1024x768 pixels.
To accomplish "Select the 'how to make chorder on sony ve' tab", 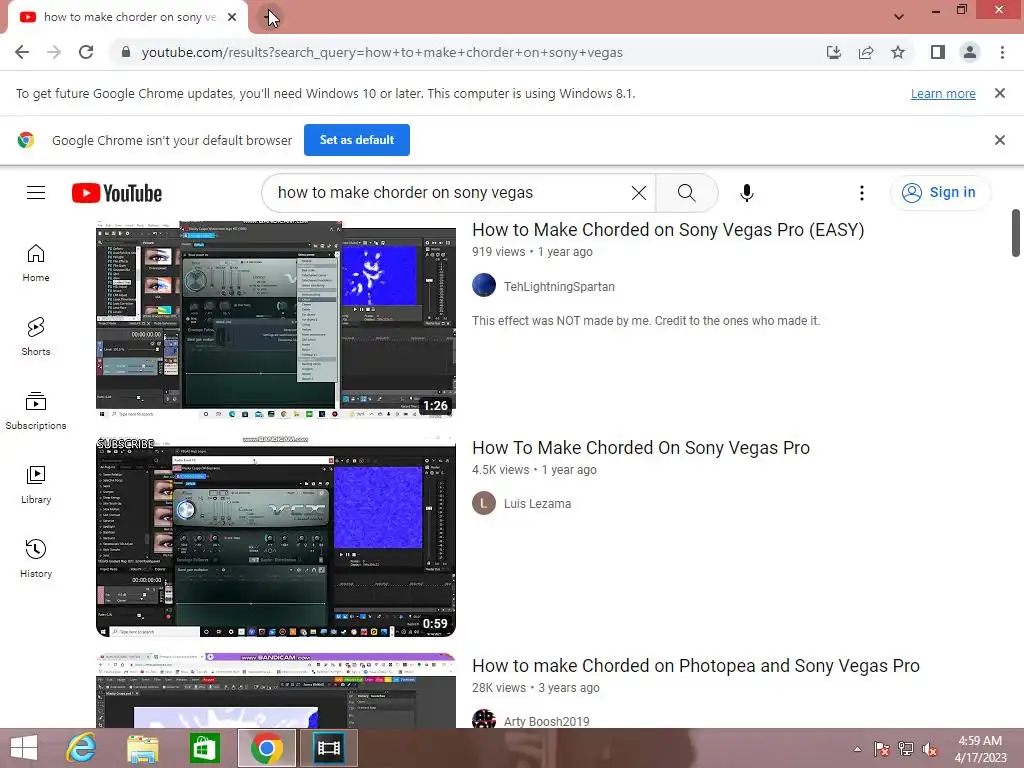I will point(128,17).
